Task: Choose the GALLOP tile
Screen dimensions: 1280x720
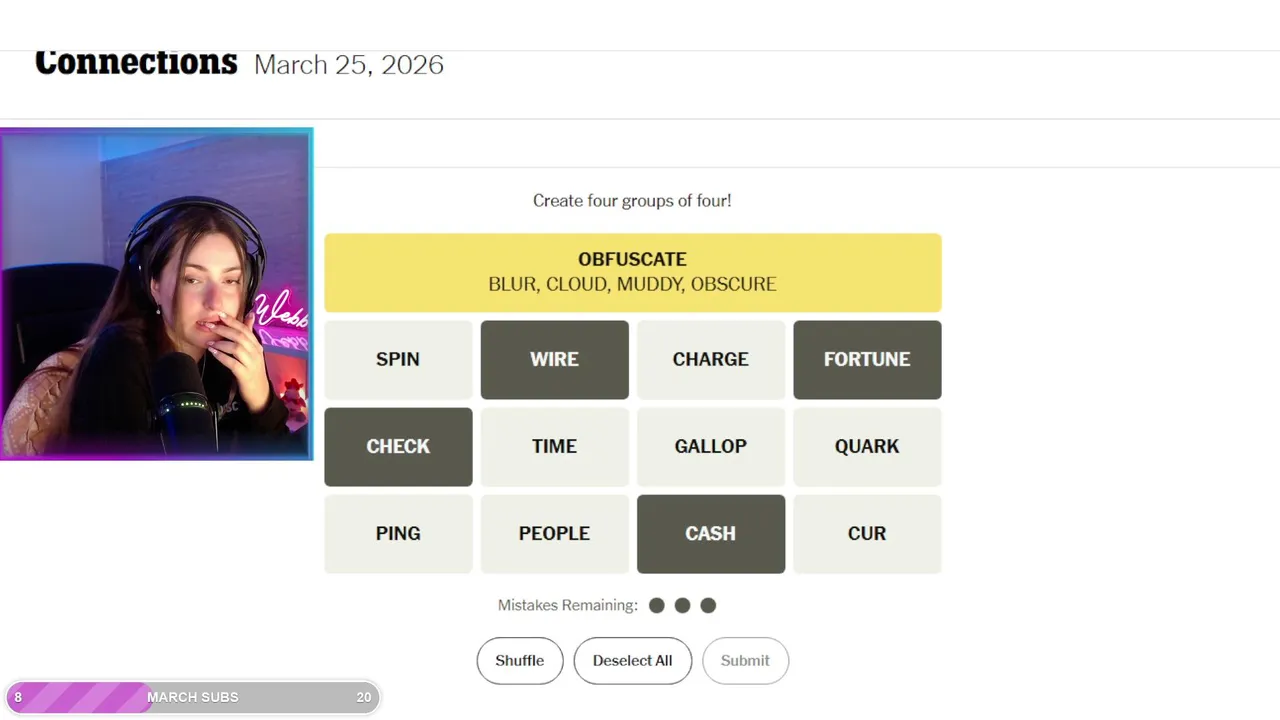Action: tap(710, 446)
